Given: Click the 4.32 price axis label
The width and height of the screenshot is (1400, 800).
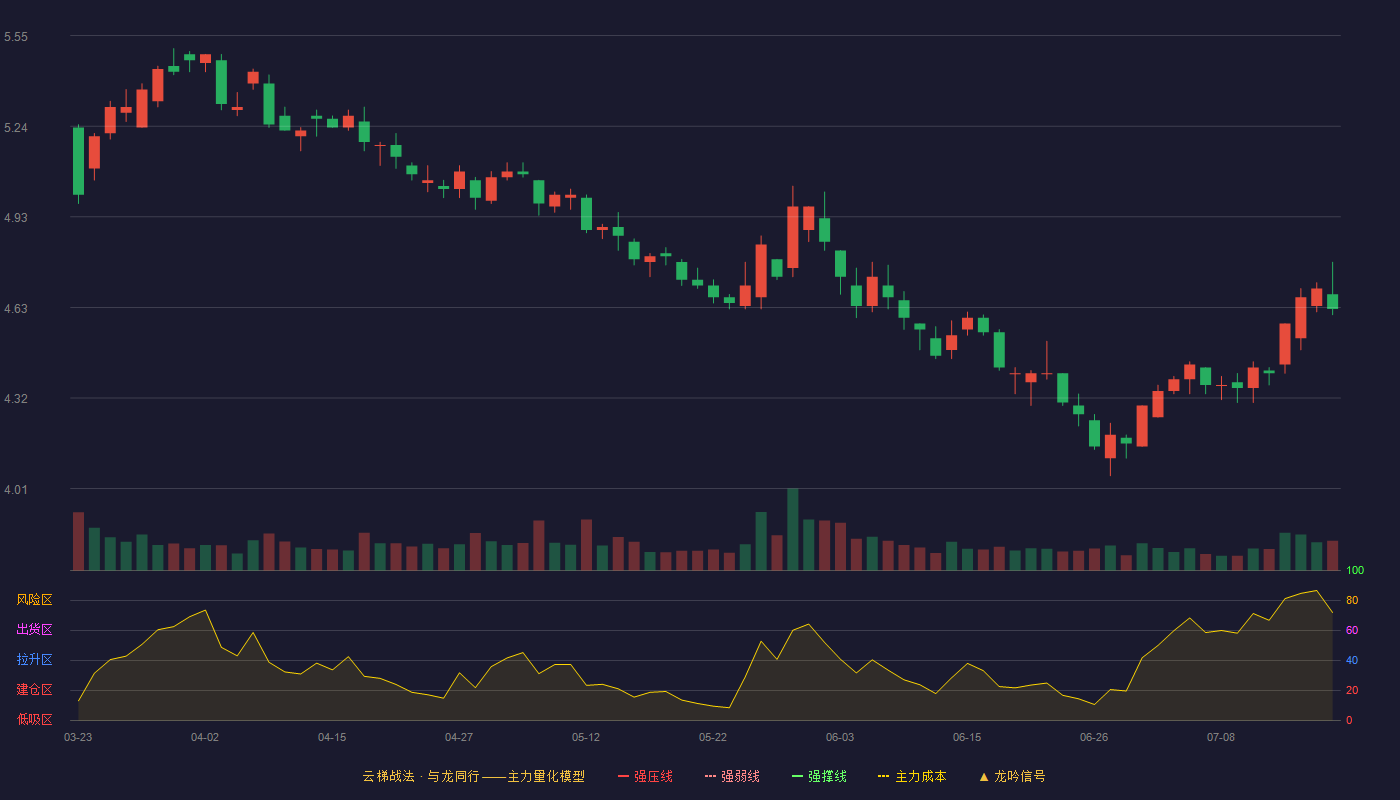Looking at the screenshot, I should [16, 399].
